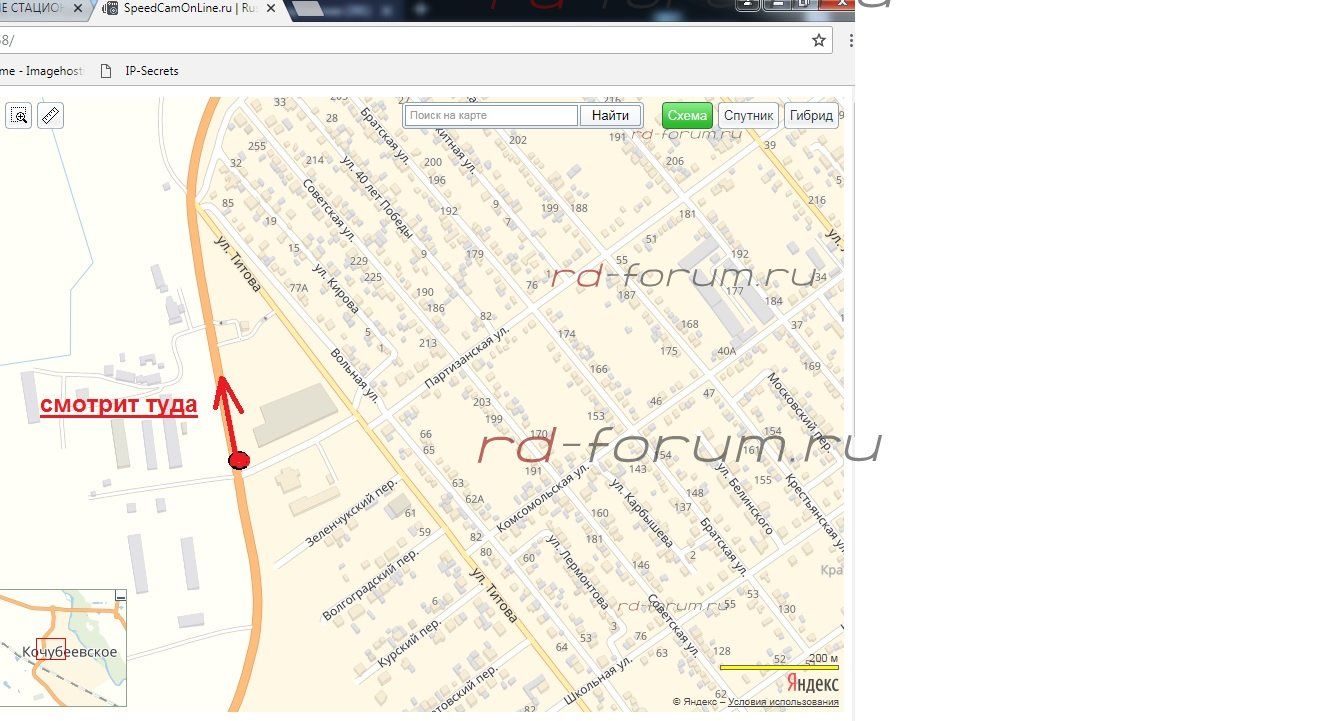Viewport: 1343px width, 721px height.
Task: Click house number 62А on the map
Action: tap(474, 499)
